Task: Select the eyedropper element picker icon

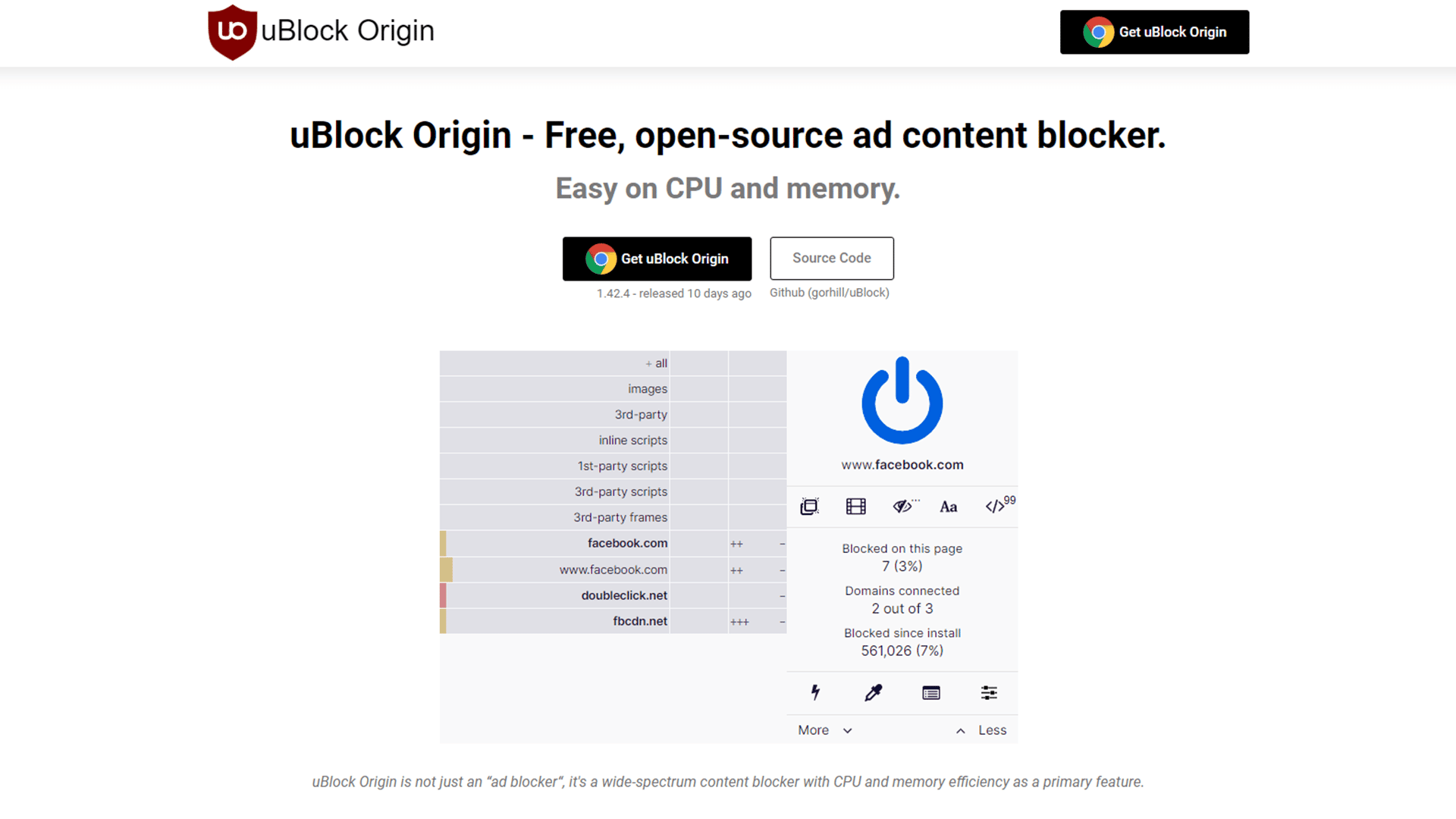Action: pos(874,692)
